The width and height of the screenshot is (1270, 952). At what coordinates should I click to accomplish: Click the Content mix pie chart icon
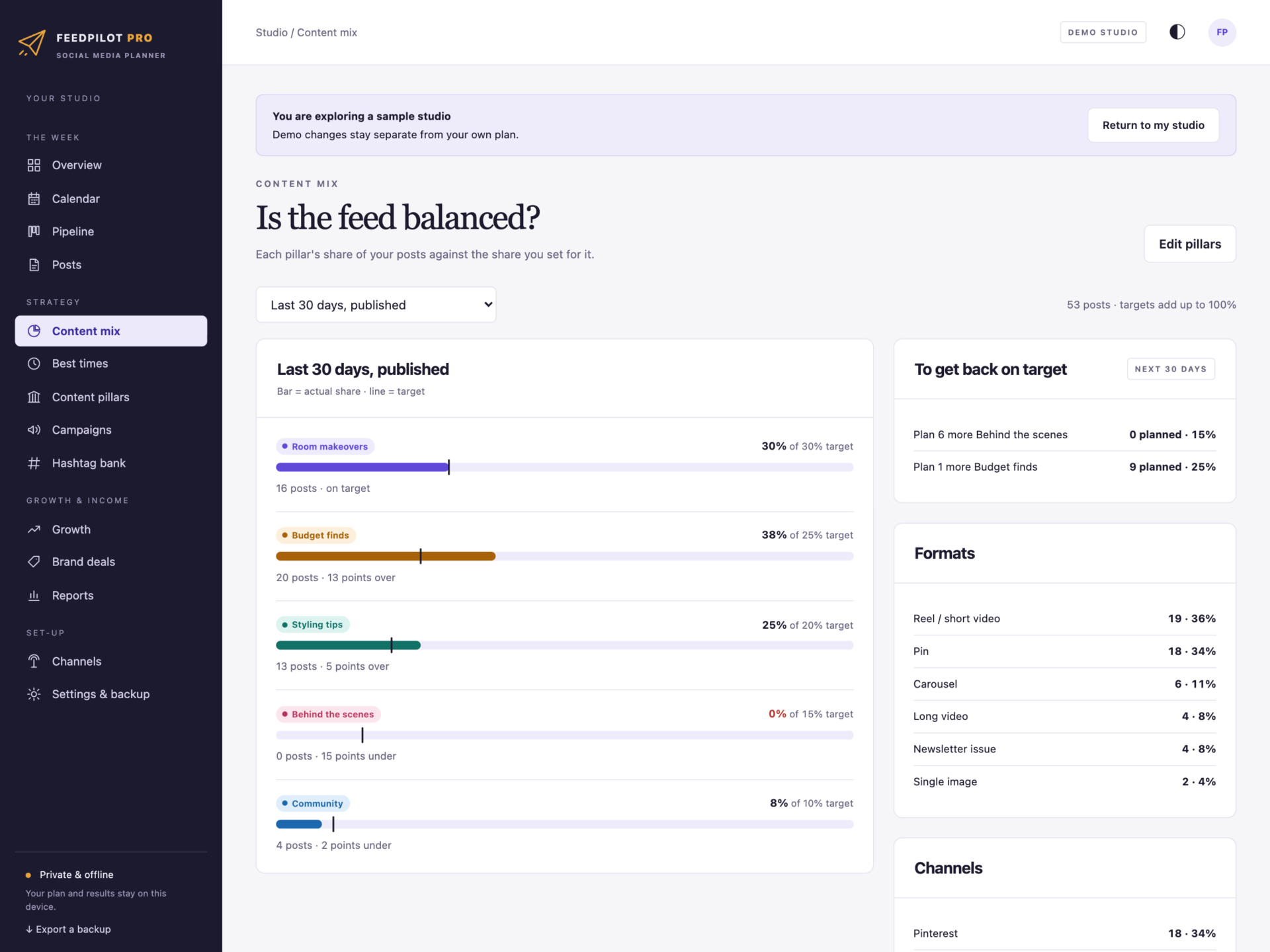(34, 331)
